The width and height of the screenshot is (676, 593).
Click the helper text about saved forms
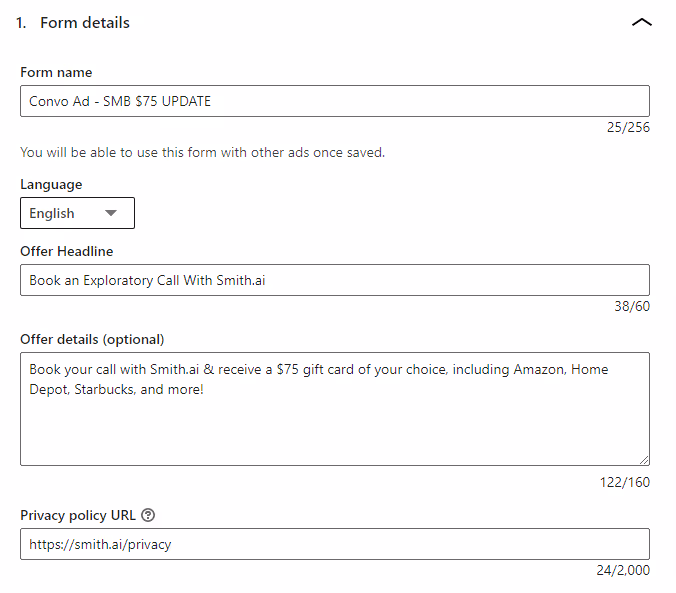(x=202, y=153)
